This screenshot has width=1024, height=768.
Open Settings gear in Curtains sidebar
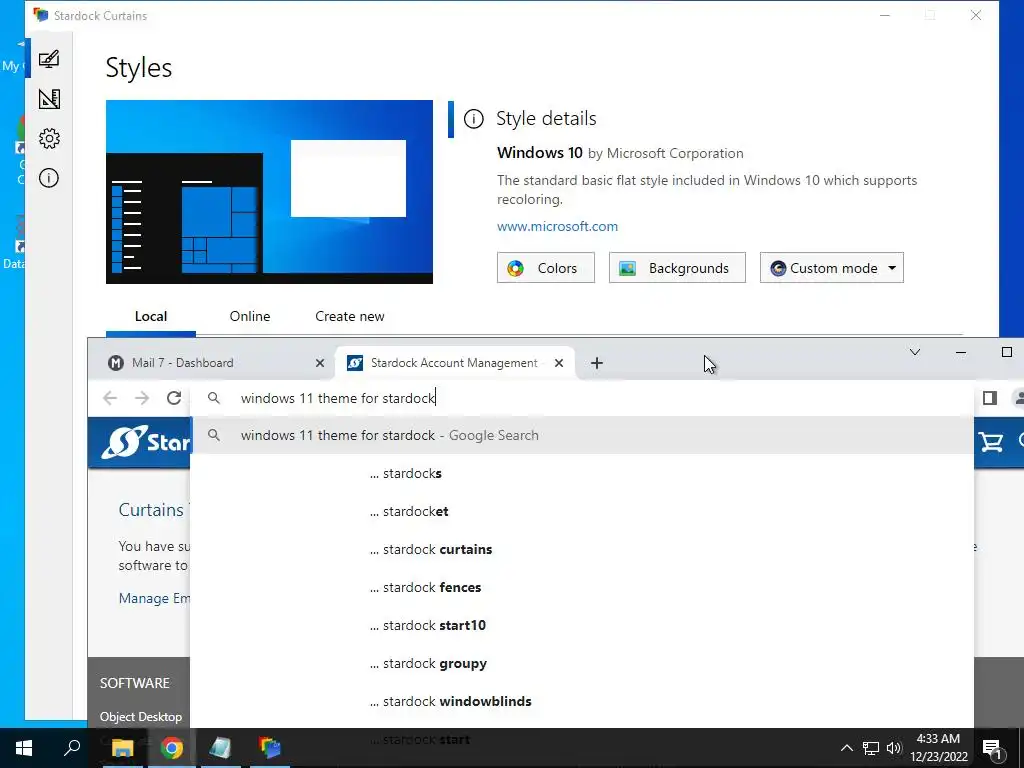(49, 138)
